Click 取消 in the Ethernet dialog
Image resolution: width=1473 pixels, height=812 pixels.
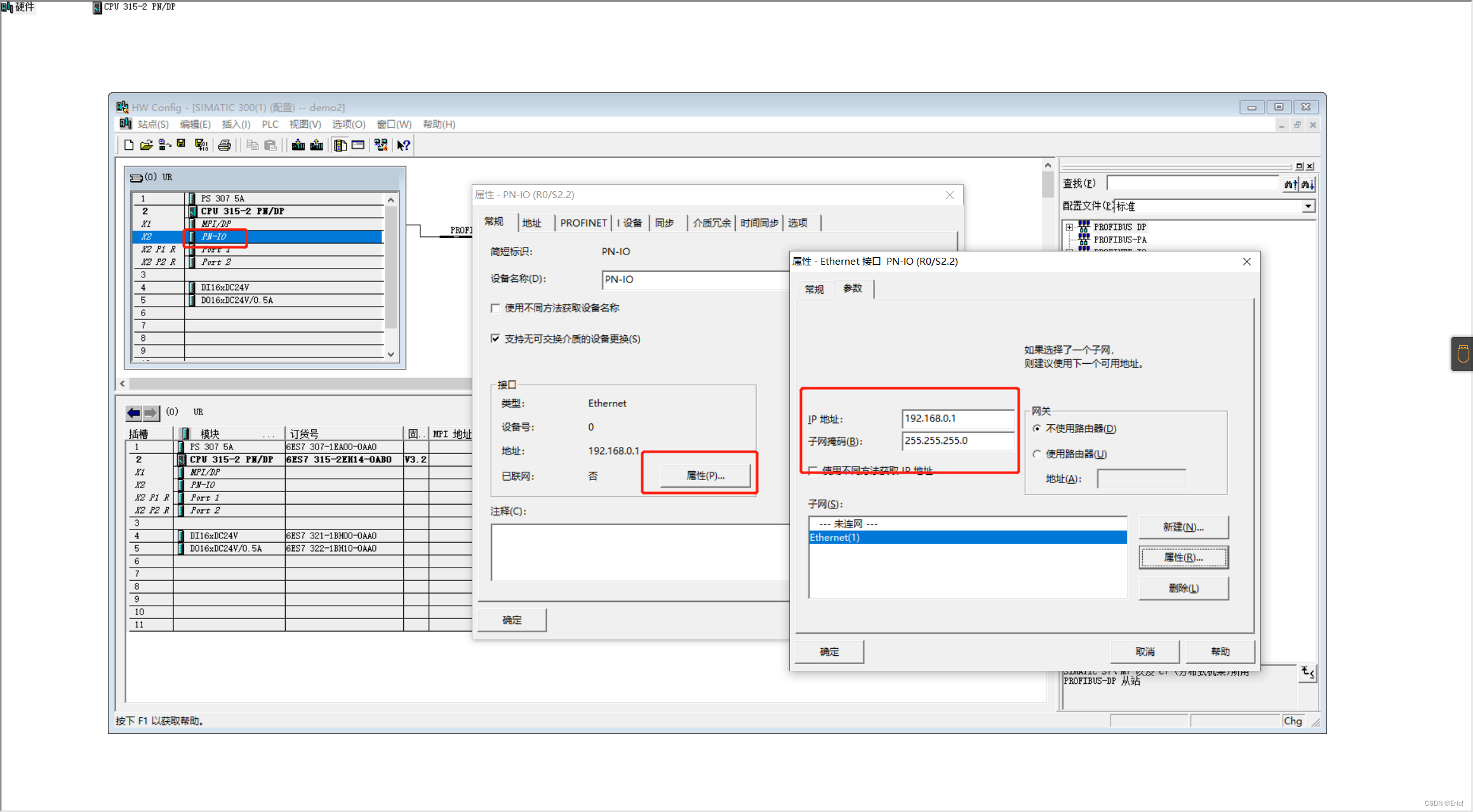pyautogui.click(x=1145, y=652)
